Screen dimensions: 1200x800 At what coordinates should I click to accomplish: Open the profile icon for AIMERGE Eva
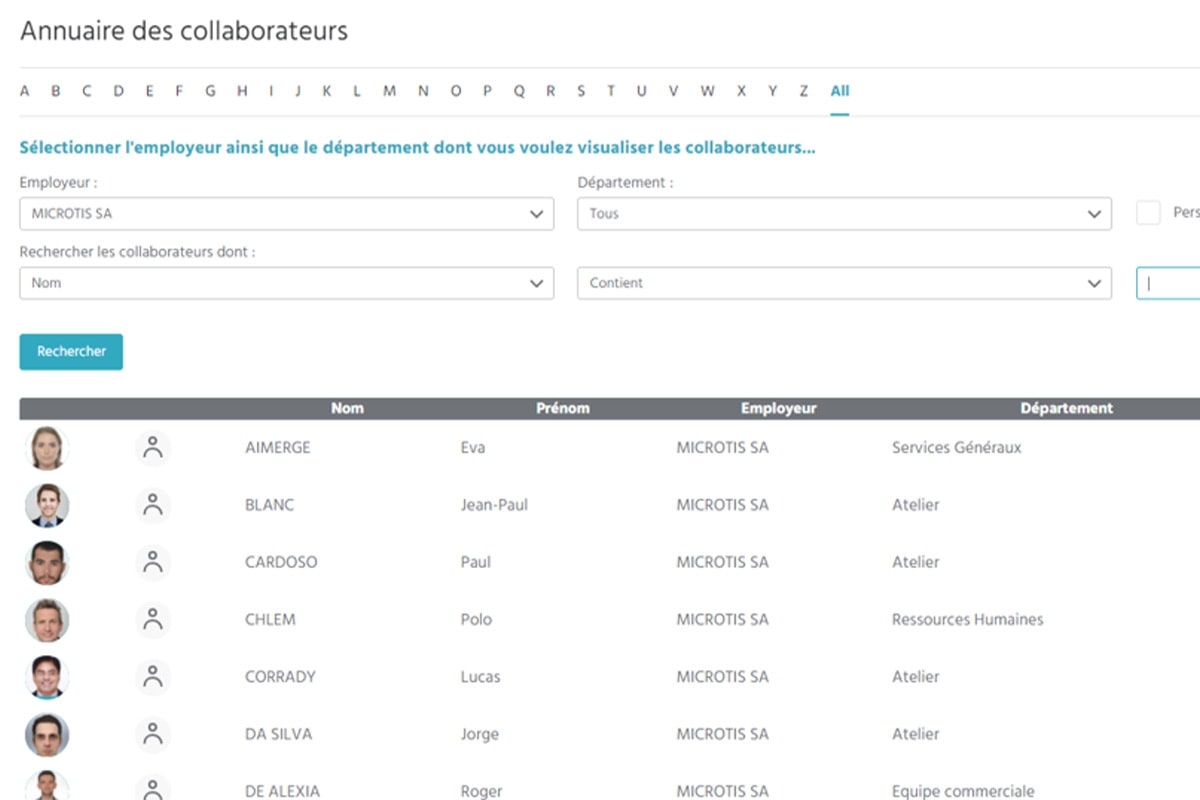pyautogui.click(x=153, y=448)
